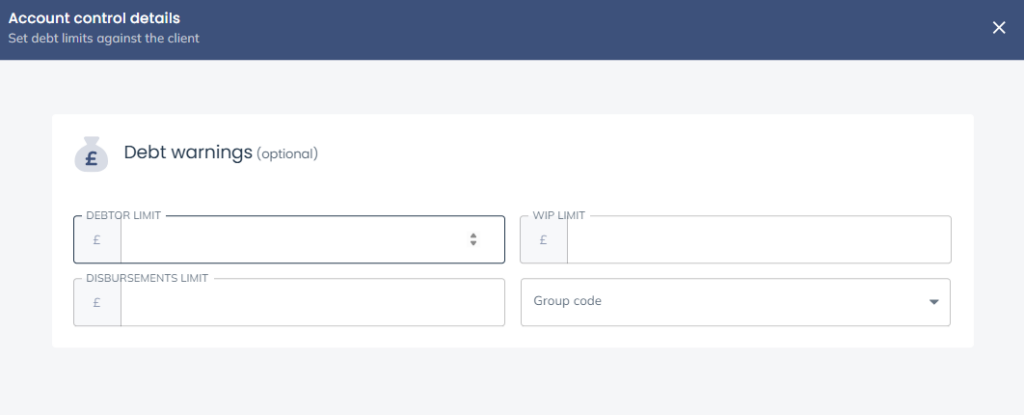The width and height of the screenshot is (1024, 415).
Task: Click the Account control details title
Action: pos(101,19)
